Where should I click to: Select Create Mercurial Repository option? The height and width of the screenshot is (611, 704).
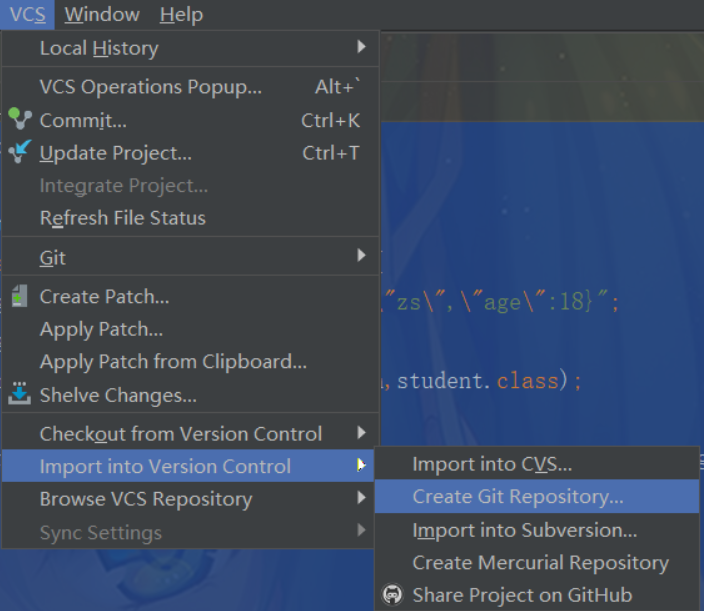point(537,563)
